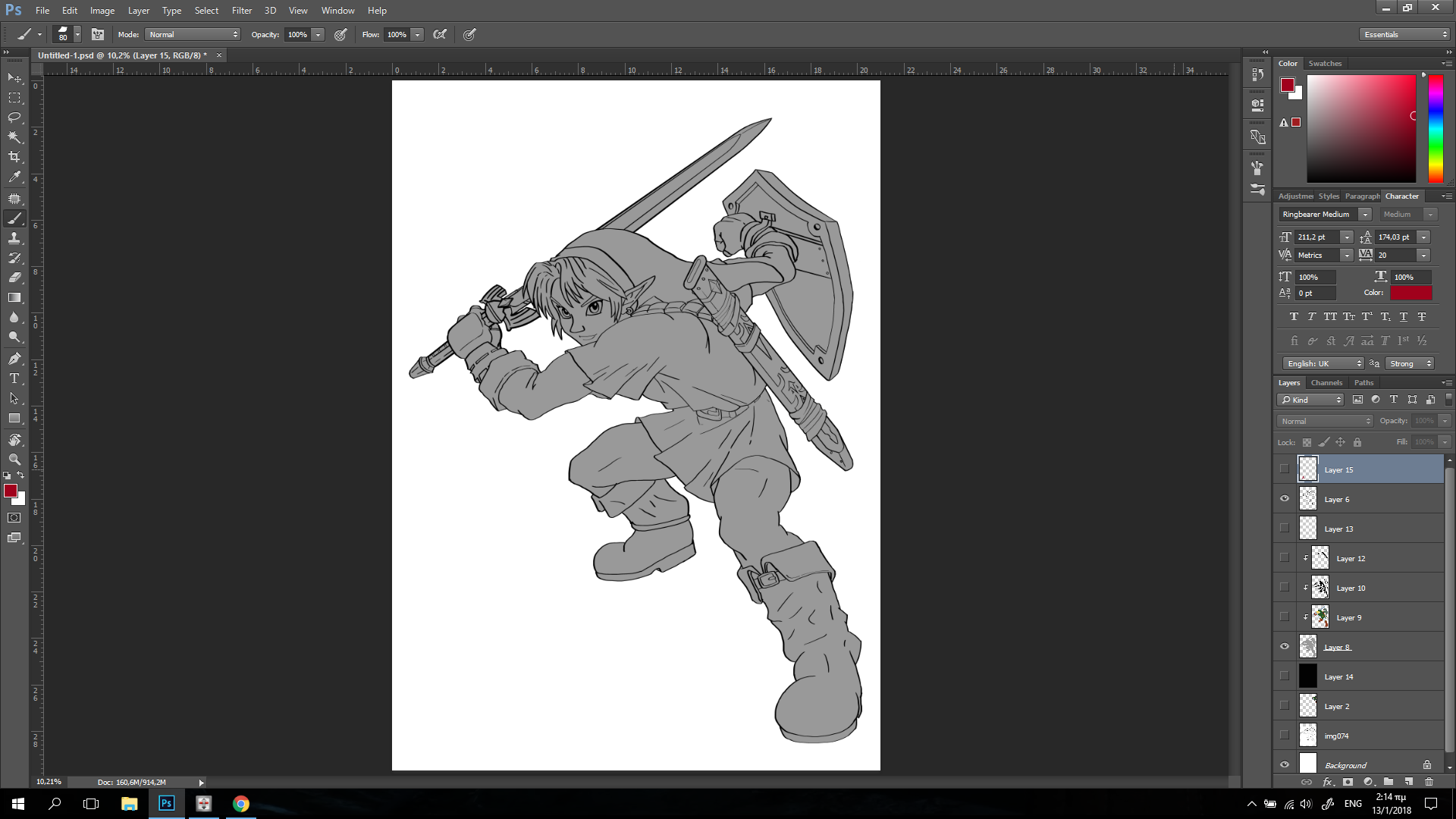1456x819 pixels.
Task: Select the Layer 9 row
Action: click(x=1360, y=617)
